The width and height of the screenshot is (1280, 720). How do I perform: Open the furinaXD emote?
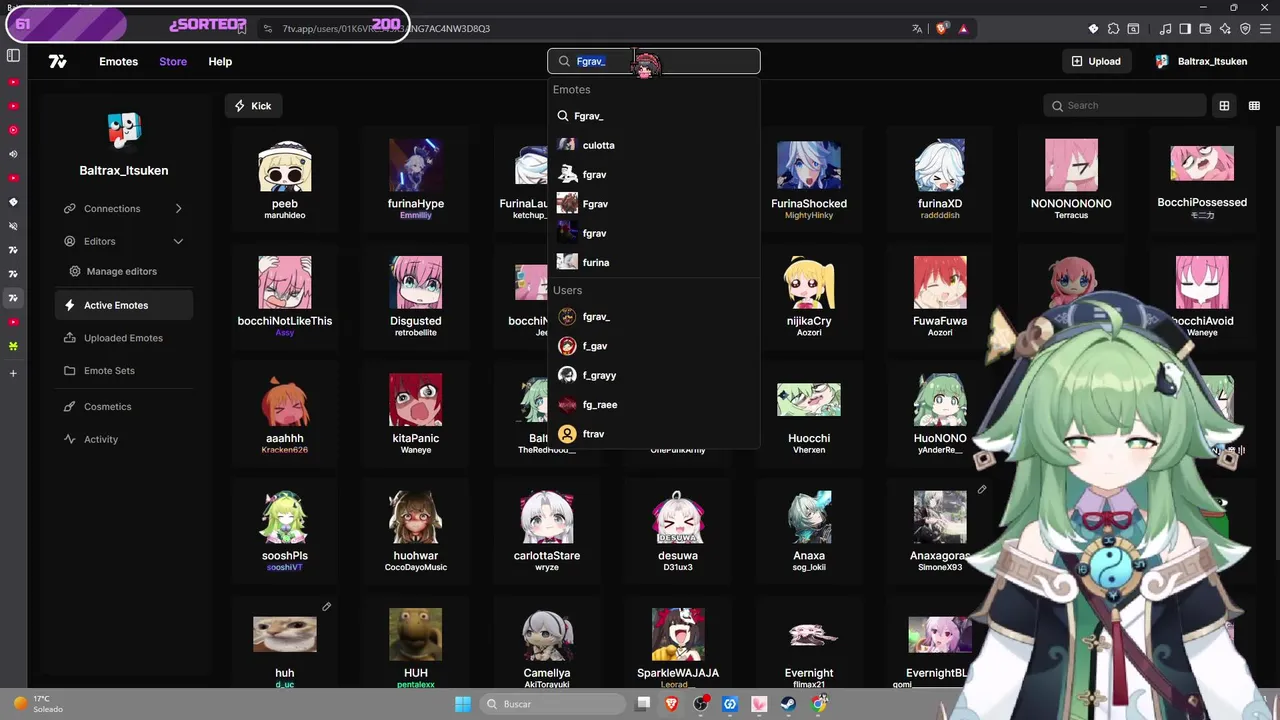pyautogui.click(x=940, y=178)
